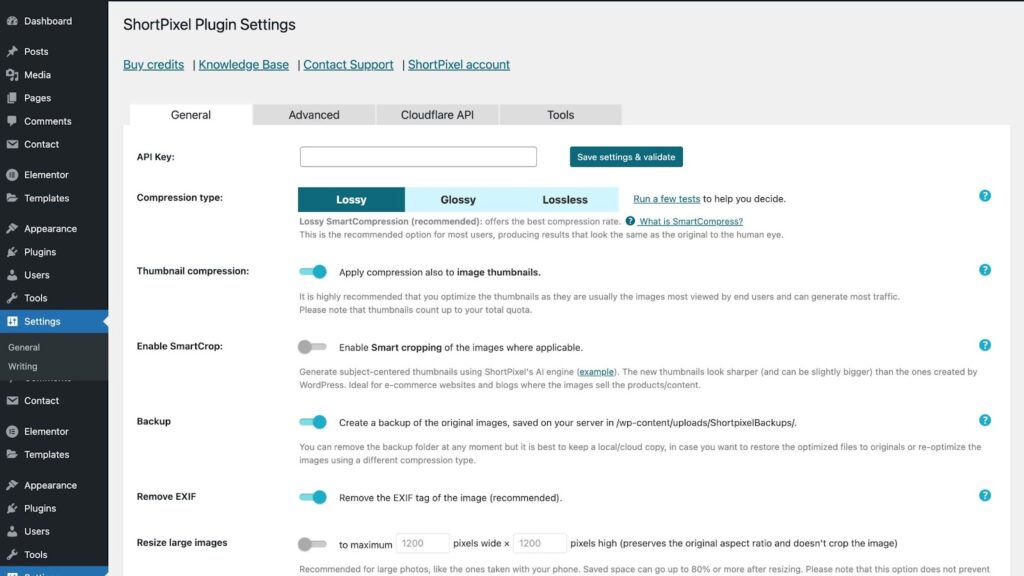
Task: Open the Buy credits link
Action: (x=153, y=65)
